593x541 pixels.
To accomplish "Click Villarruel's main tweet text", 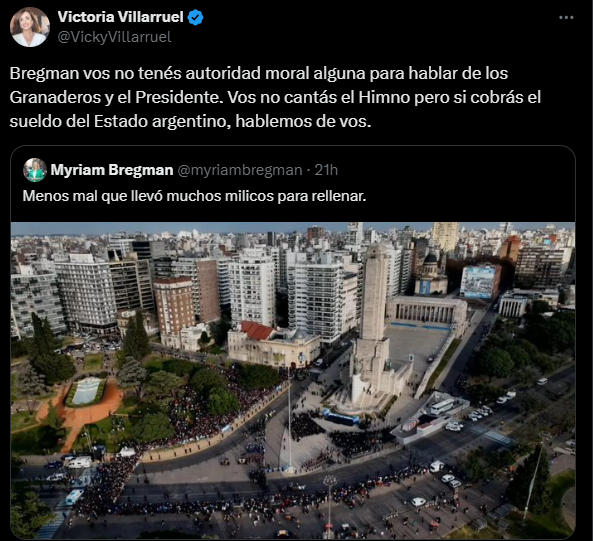I will point(275,97).
